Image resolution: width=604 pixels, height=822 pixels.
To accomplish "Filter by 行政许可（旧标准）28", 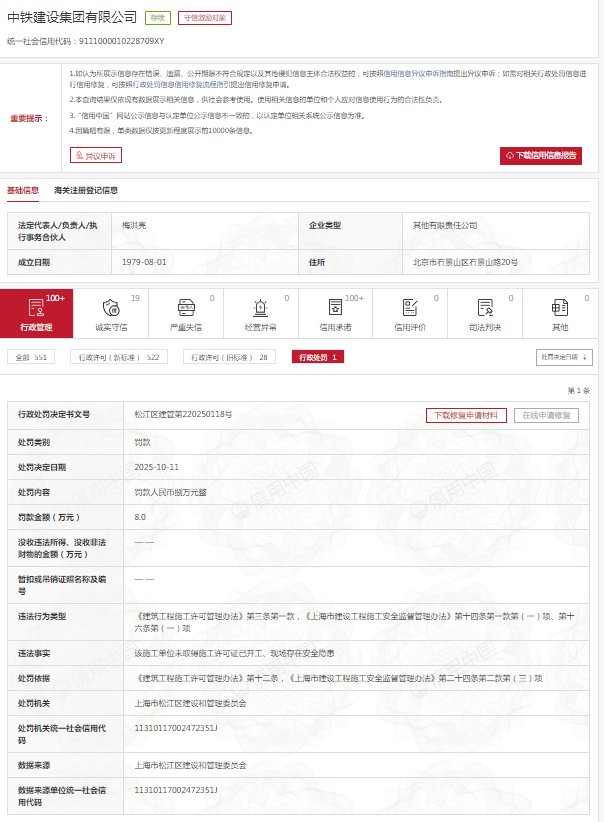I will [x=231, y=357].
